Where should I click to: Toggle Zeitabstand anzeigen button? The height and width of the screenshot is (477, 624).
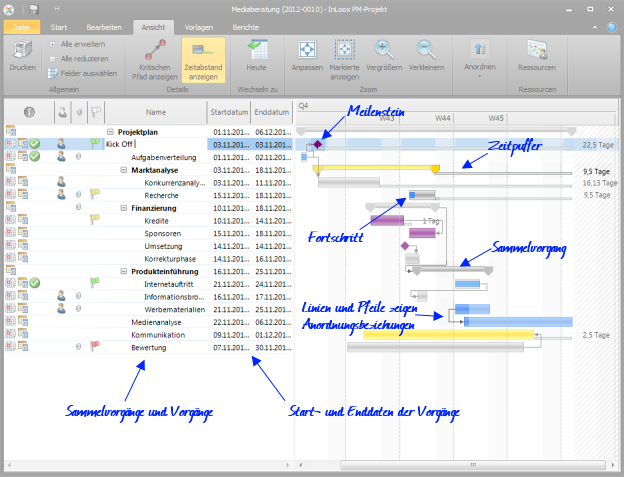203,60
